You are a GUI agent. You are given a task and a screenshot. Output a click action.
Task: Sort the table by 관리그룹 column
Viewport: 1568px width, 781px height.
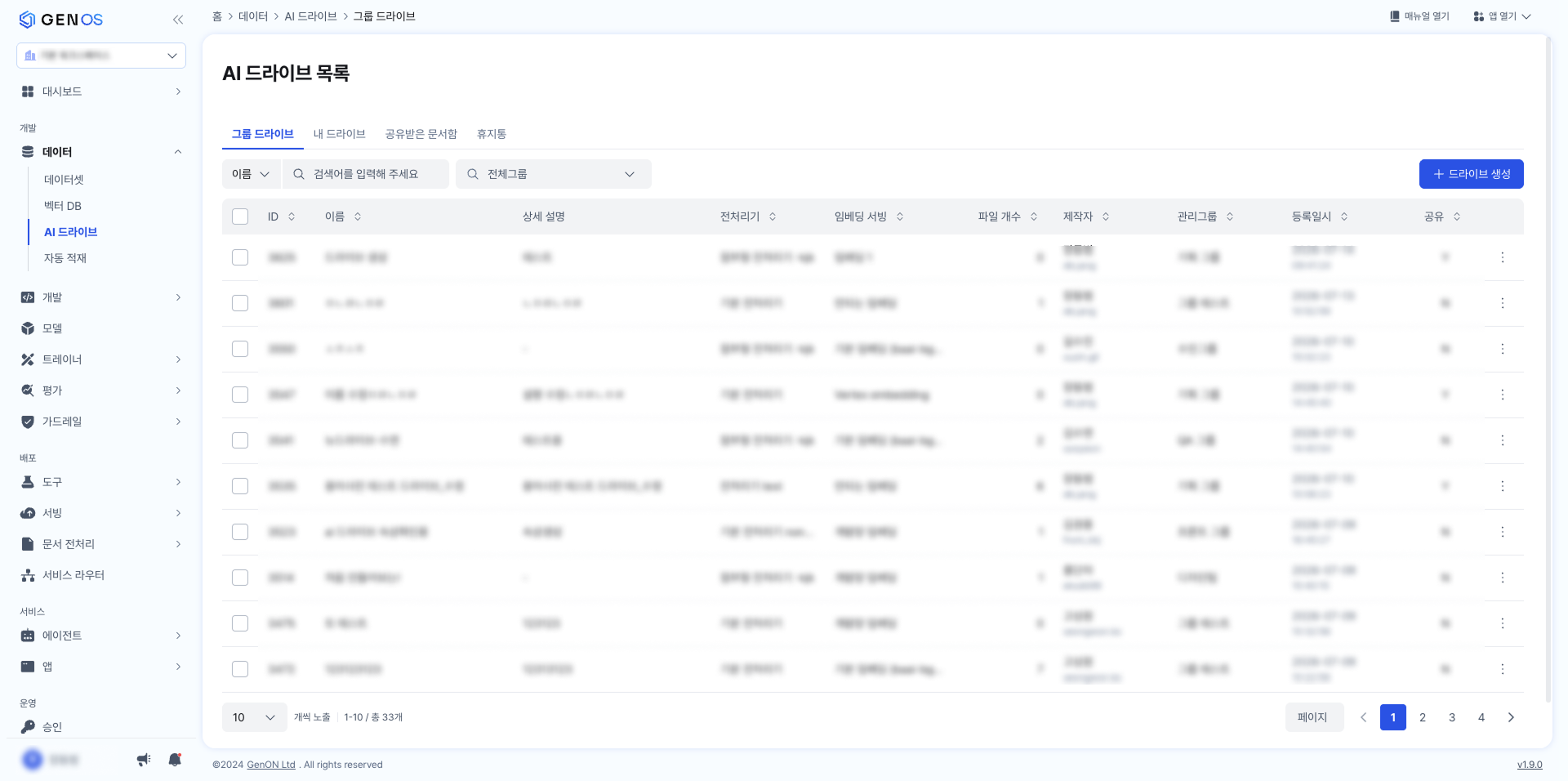point(1230,216)
